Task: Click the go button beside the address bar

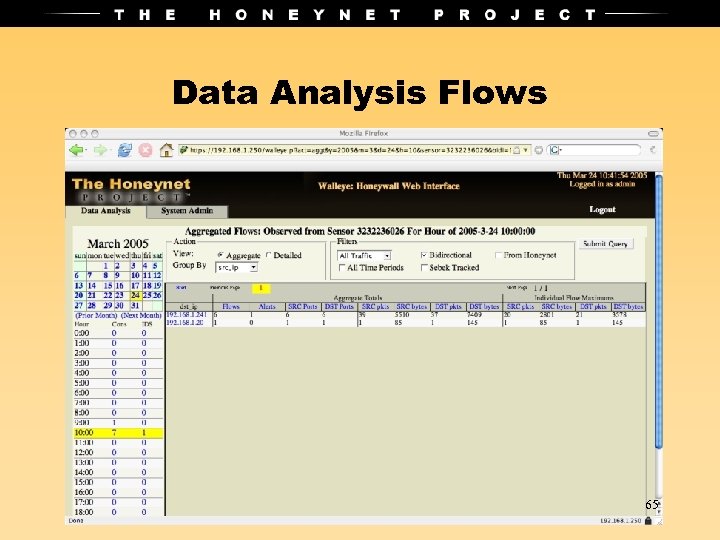Action: click(539, 150)
